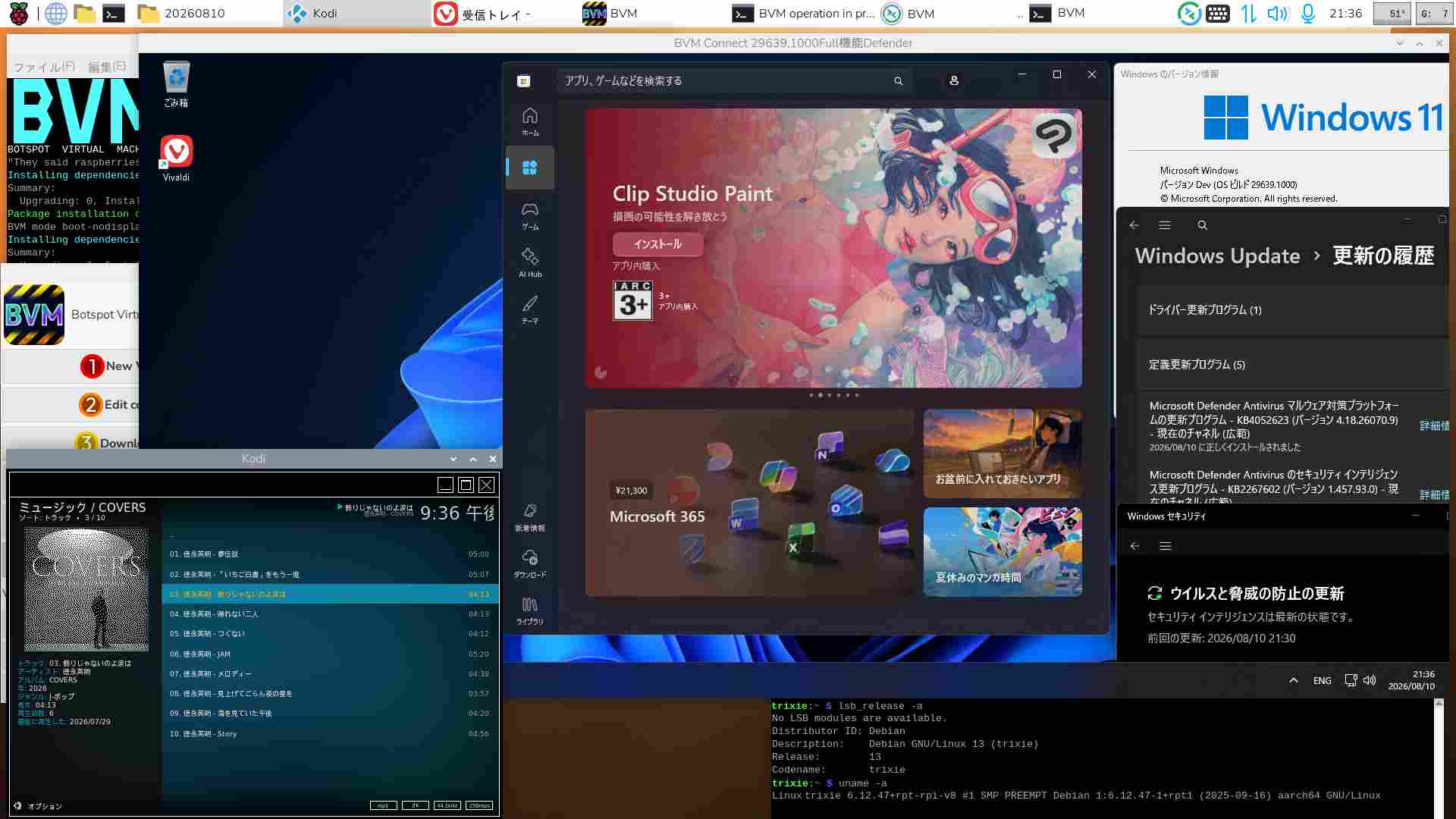
Task: Select the Apps icon in Store sidebar
Action: [x=530, y=168]
